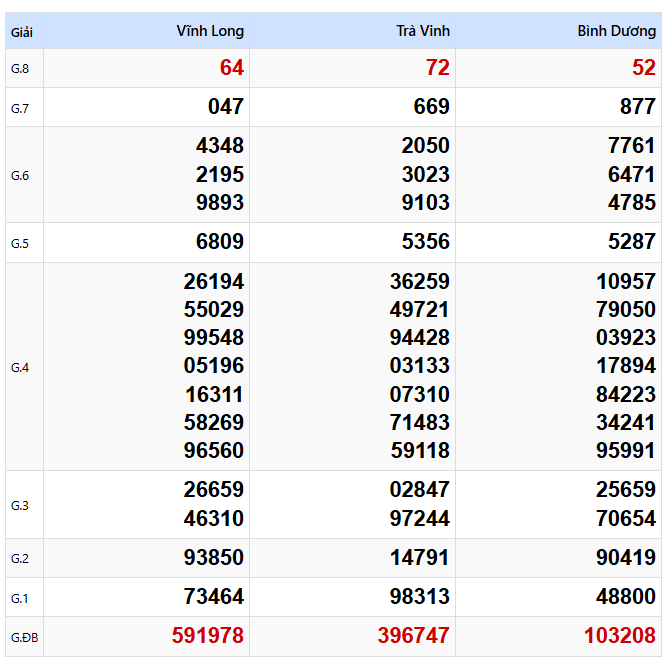Screen dimensions: 665x665
Task: Click Trà Vinh G.8 number 72
Action: 438,67
